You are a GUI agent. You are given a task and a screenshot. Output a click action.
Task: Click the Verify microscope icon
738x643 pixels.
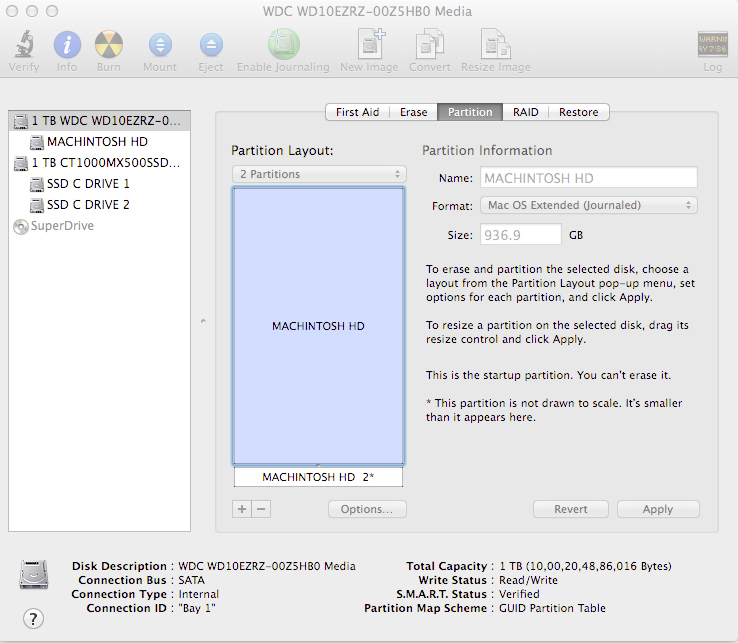tap(24, 44)
